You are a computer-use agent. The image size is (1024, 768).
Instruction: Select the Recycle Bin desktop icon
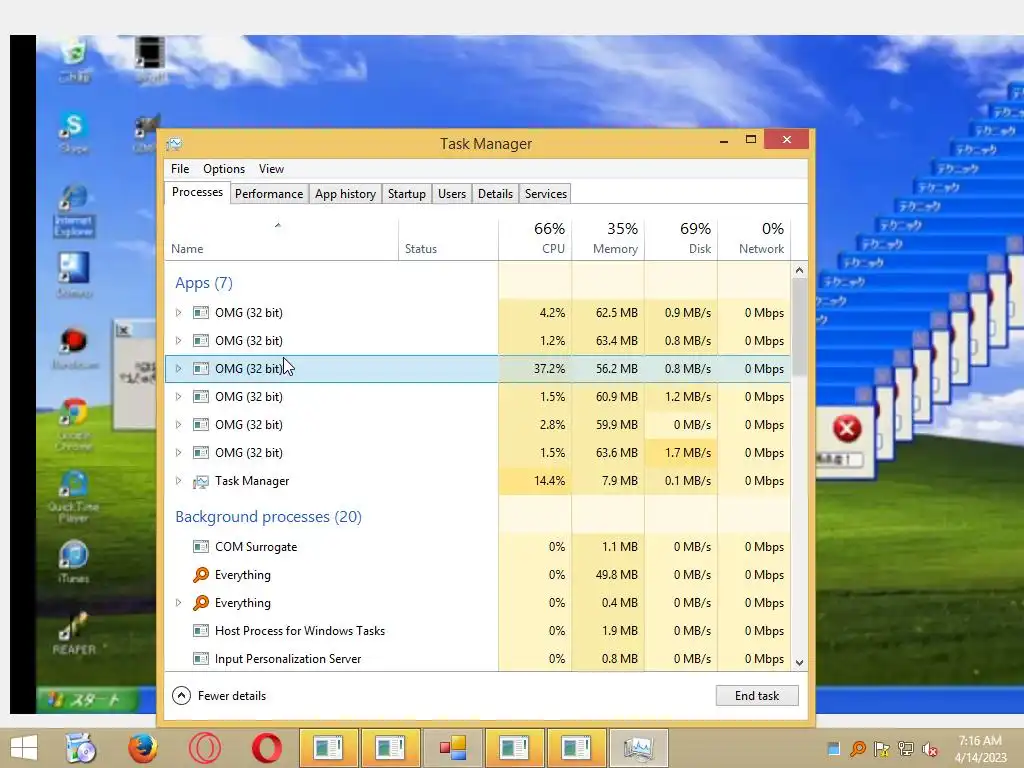[x=74, y=60]
